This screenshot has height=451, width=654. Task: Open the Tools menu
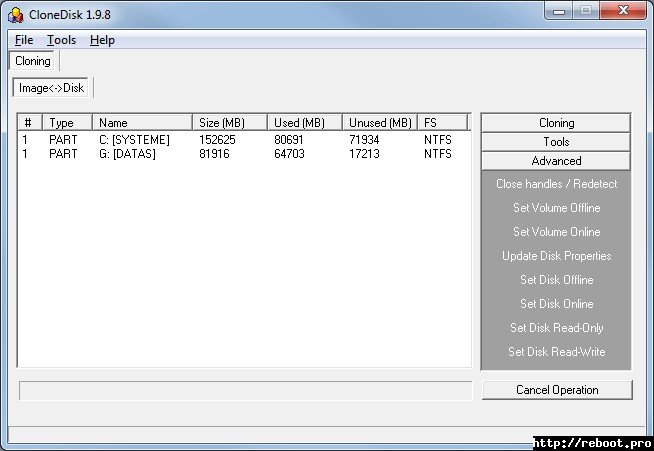coord(61,40)
